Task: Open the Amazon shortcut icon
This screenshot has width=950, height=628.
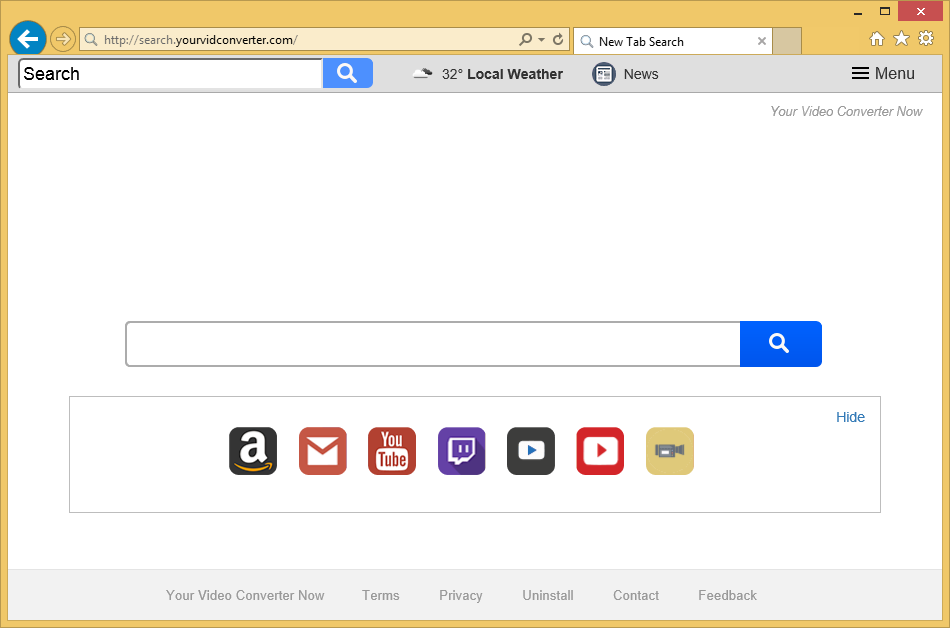Action: click(x=253, y=451)
